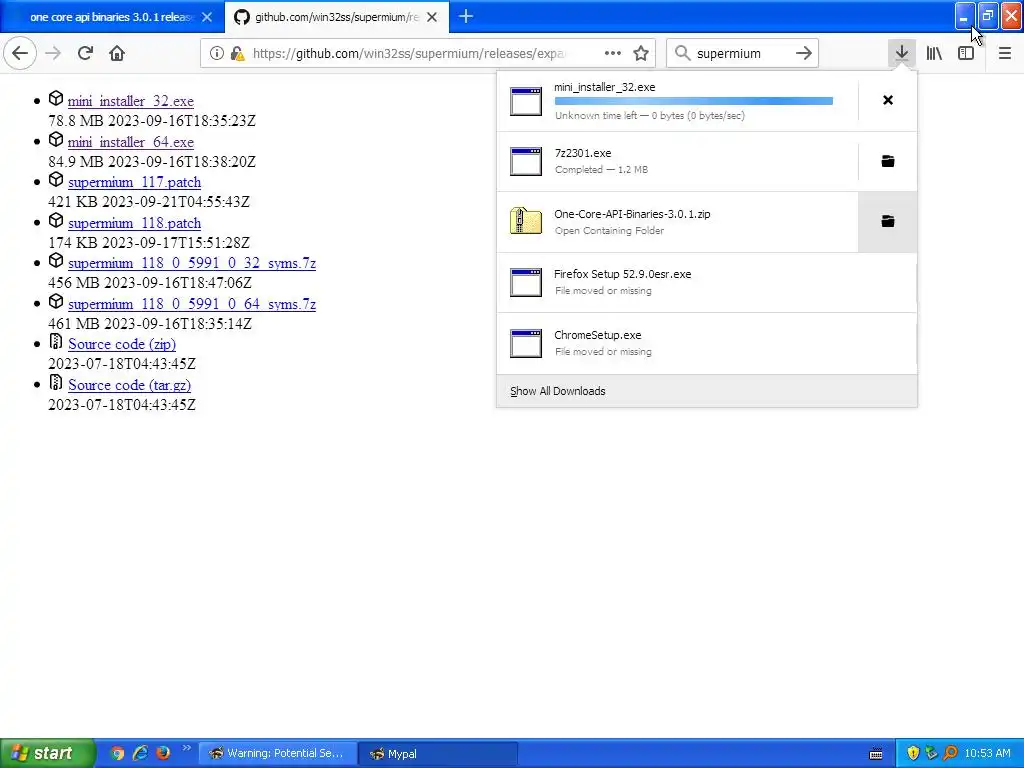The width and height of the screenshot is (1024, 768).
Task: Toggle the downloads panel button
Action: 902,53
